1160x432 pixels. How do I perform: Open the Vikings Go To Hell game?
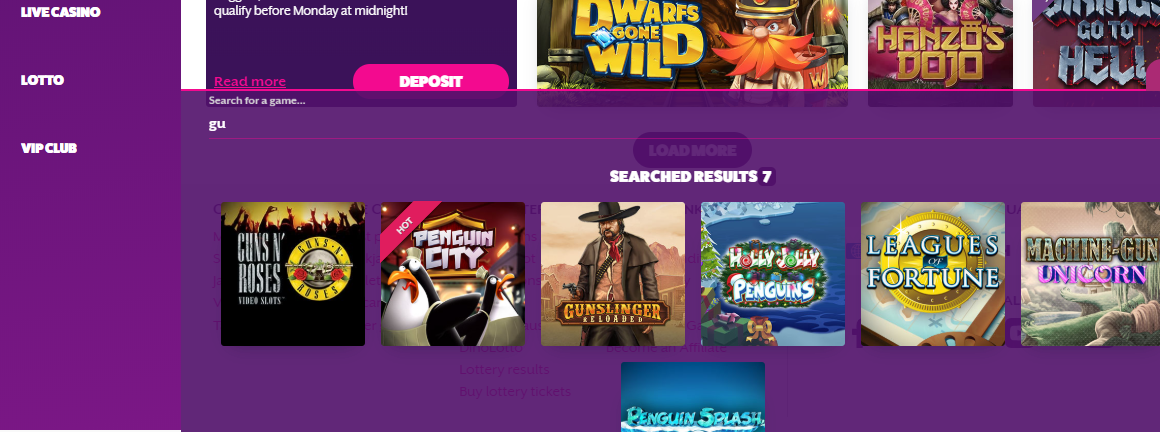coord(1096,44)
